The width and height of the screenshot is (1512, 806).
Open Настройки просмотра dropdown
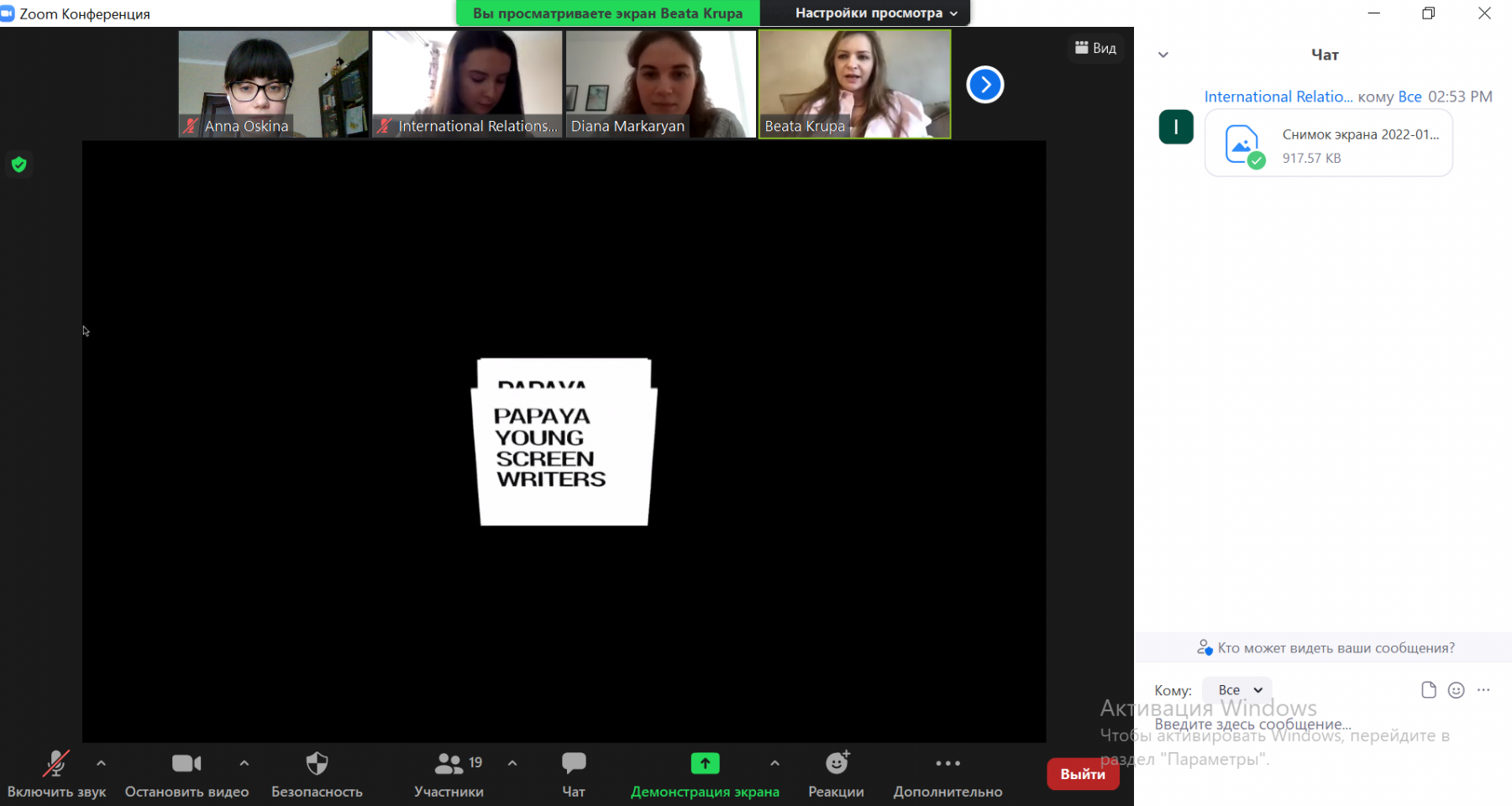pyautogui.click(x=876, y=13)
